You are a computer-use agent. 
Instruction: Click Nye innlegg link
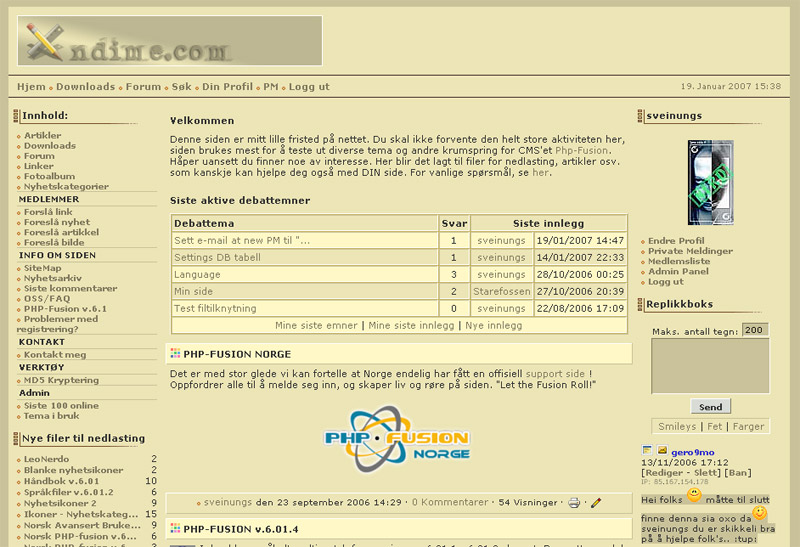tap(493, 326)
